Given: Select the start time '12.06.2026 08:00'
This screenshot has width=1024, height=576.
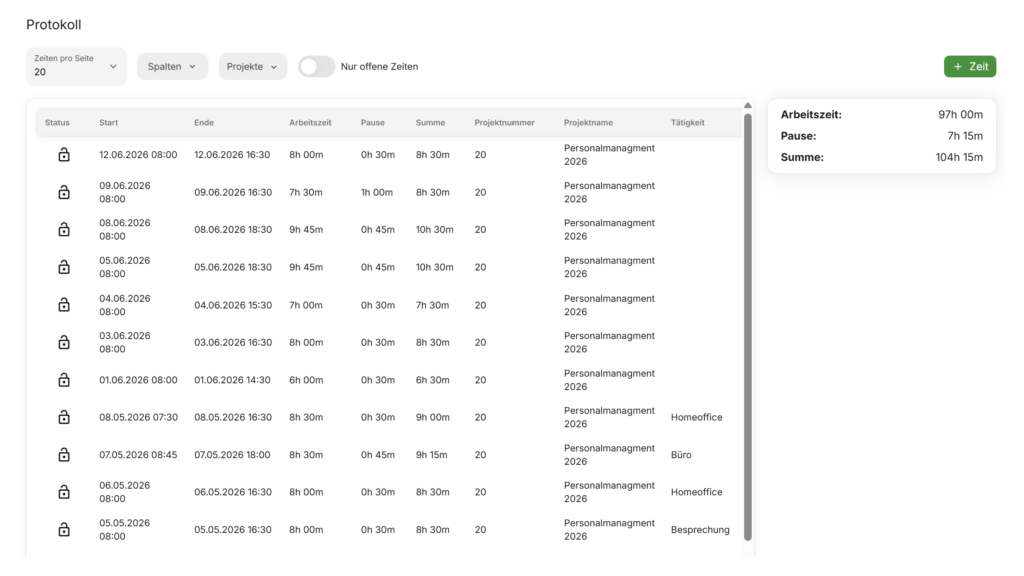Looking at the screenshot, I should pyautogui.click(x=138, y=155).
